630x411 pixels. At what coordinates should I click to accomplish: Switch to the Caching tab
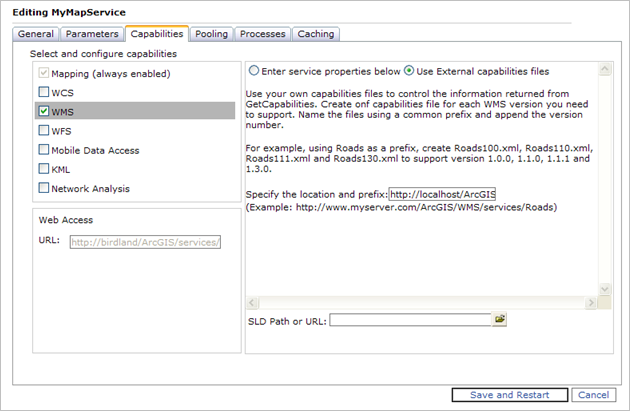pos(315,34)
